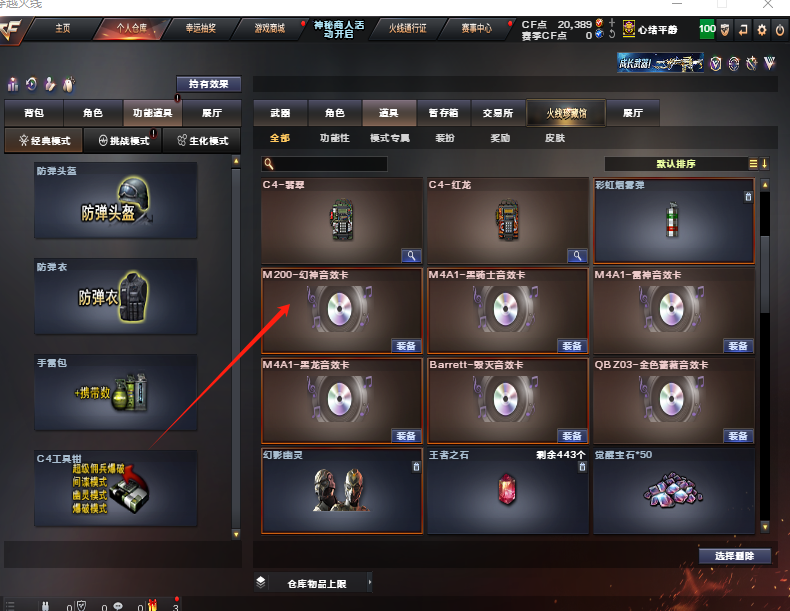Viewport: 790px width, 611px height.
Task: Click list menu icon beside 默认排序
Action: pyautogui.click(x=753, y=164)
